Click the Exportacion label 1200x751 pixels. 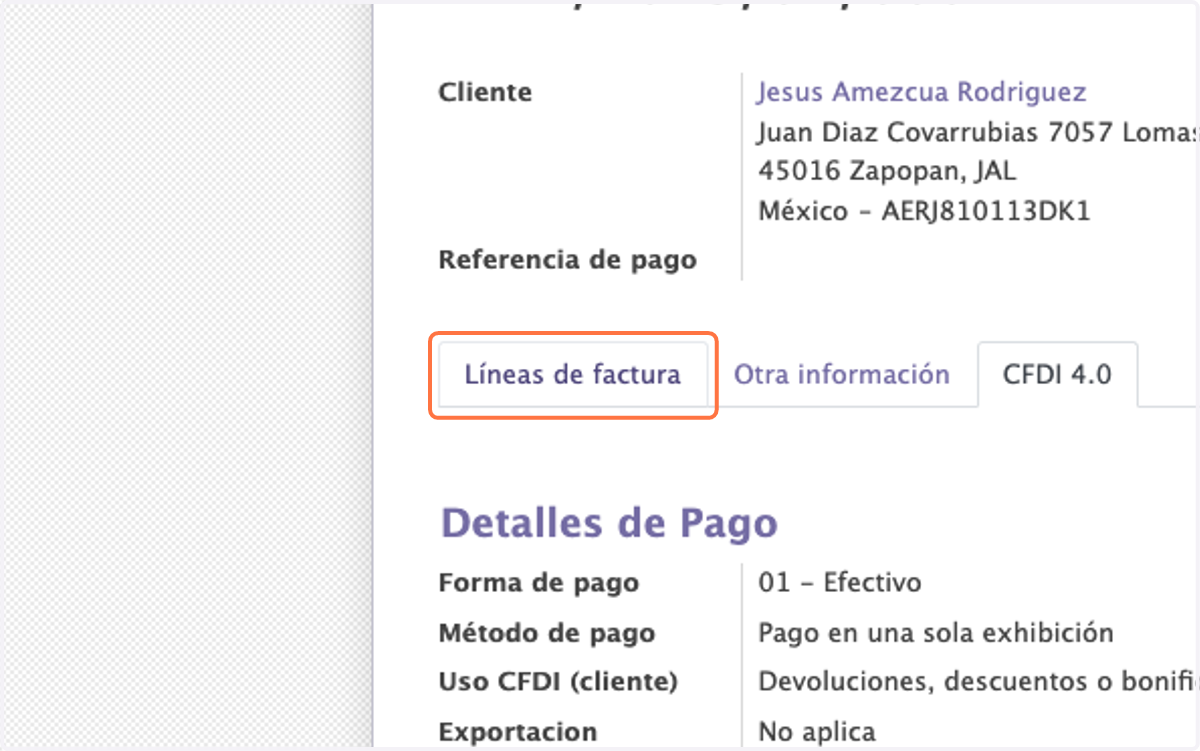[x=518, y=732]
